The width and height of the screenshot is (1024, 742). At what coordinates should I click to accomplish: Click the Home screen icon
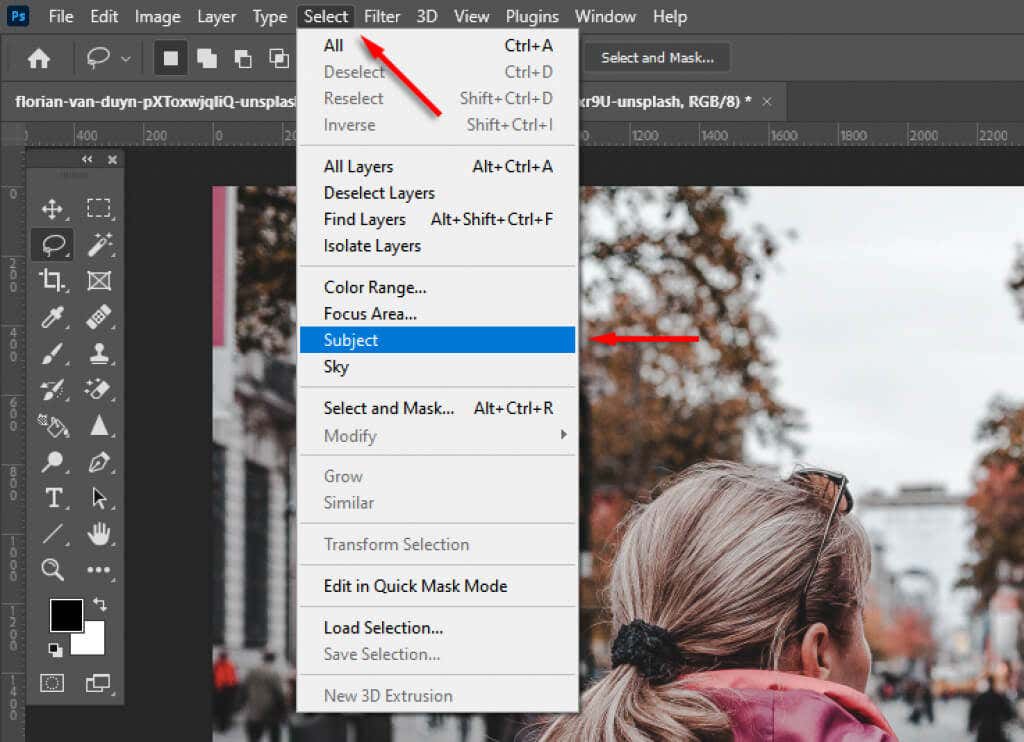[38, 58]
